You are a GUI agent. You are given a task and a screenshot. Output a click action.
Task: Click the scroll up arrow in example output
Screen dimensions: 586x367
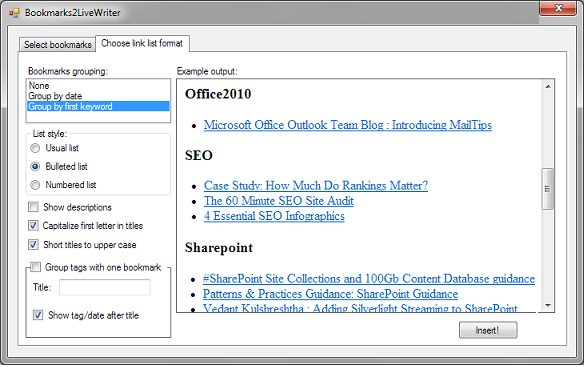548,87
